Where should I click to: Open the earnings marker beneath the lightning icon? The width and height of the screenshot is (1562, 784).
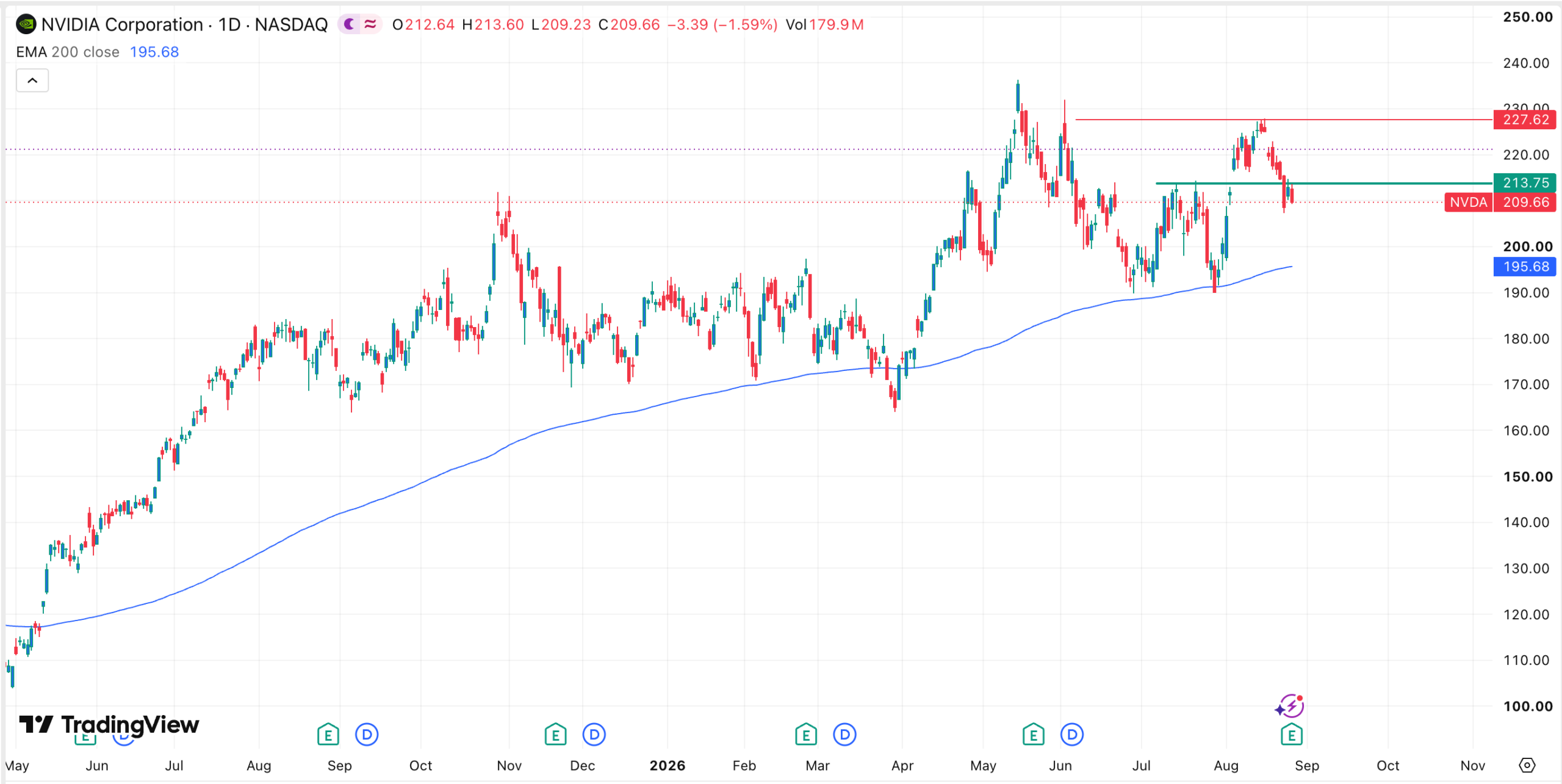pos(1291,735)
